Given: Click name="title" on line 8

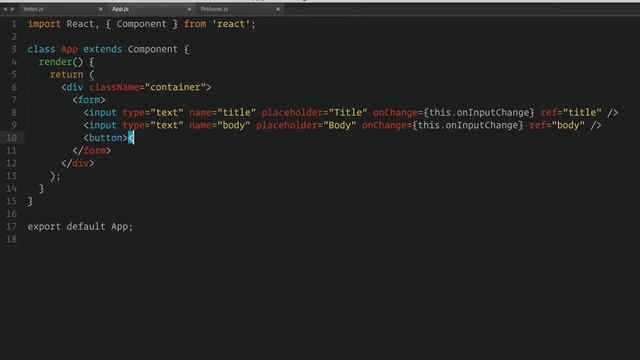Looking at the screenshot, I should 222,113.
